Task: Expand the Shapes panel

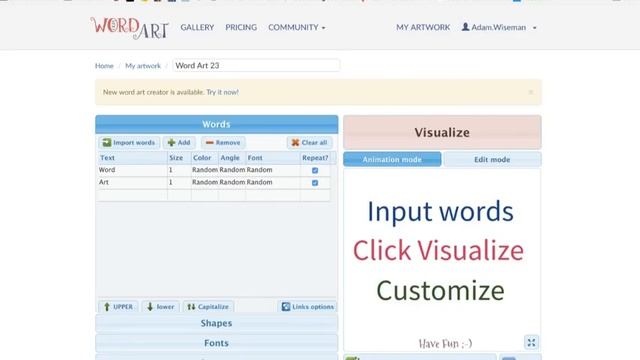Action: tap(216, 323)
